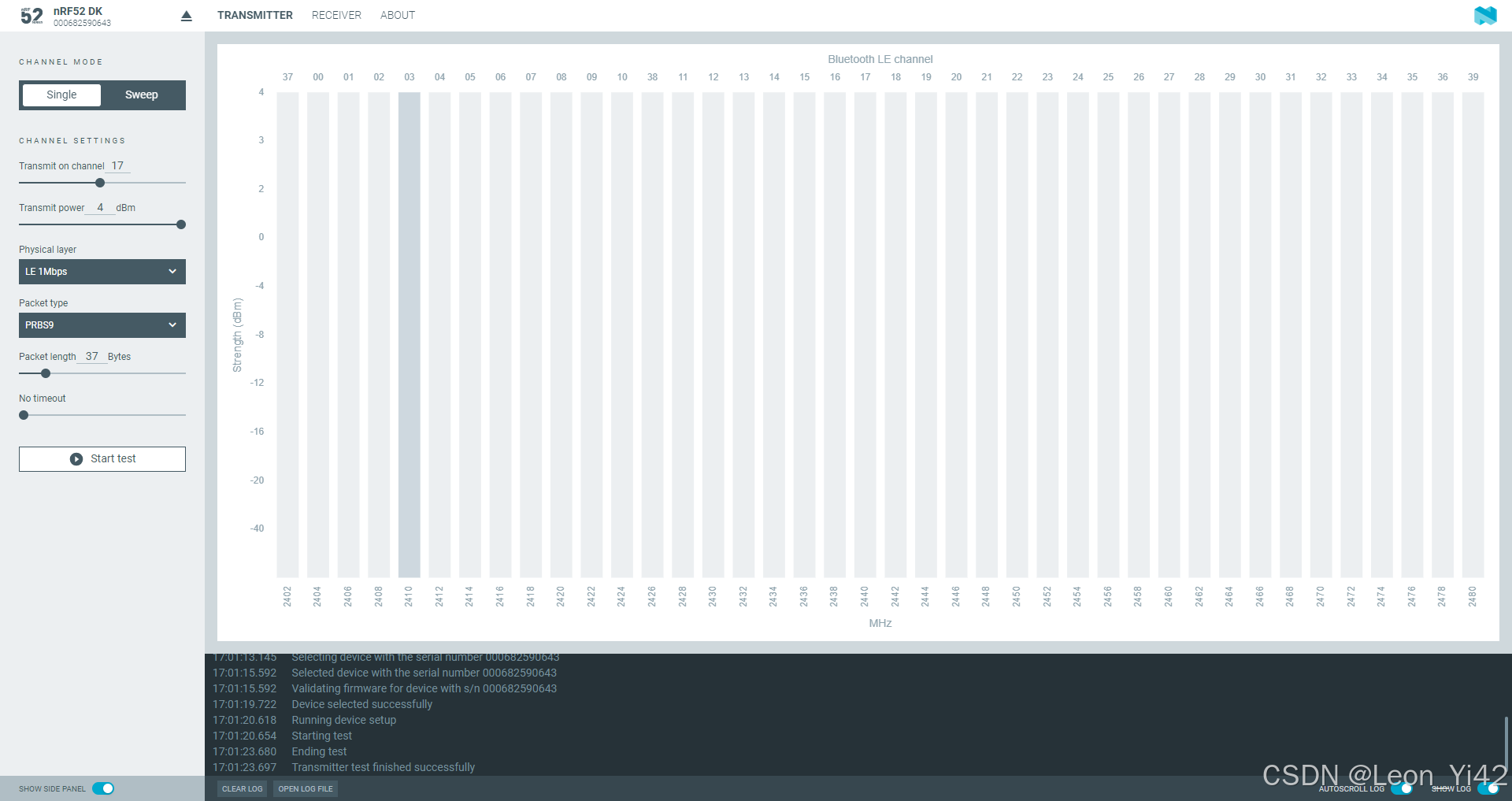Click the channel 38 bar at 2426 MHz
Screen dimensions: 1512x801
coord(652,335)
